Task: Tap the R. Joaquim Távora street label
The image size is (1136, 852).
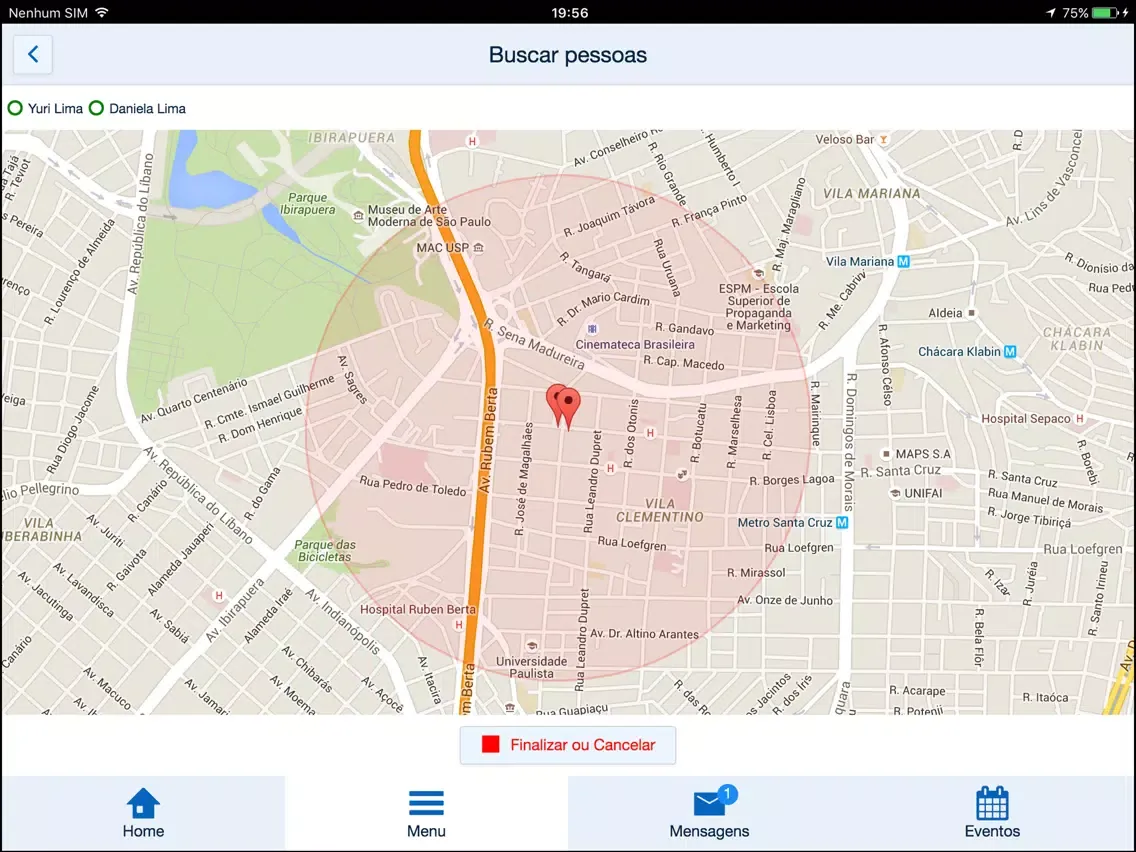Action: coord(609,216)
